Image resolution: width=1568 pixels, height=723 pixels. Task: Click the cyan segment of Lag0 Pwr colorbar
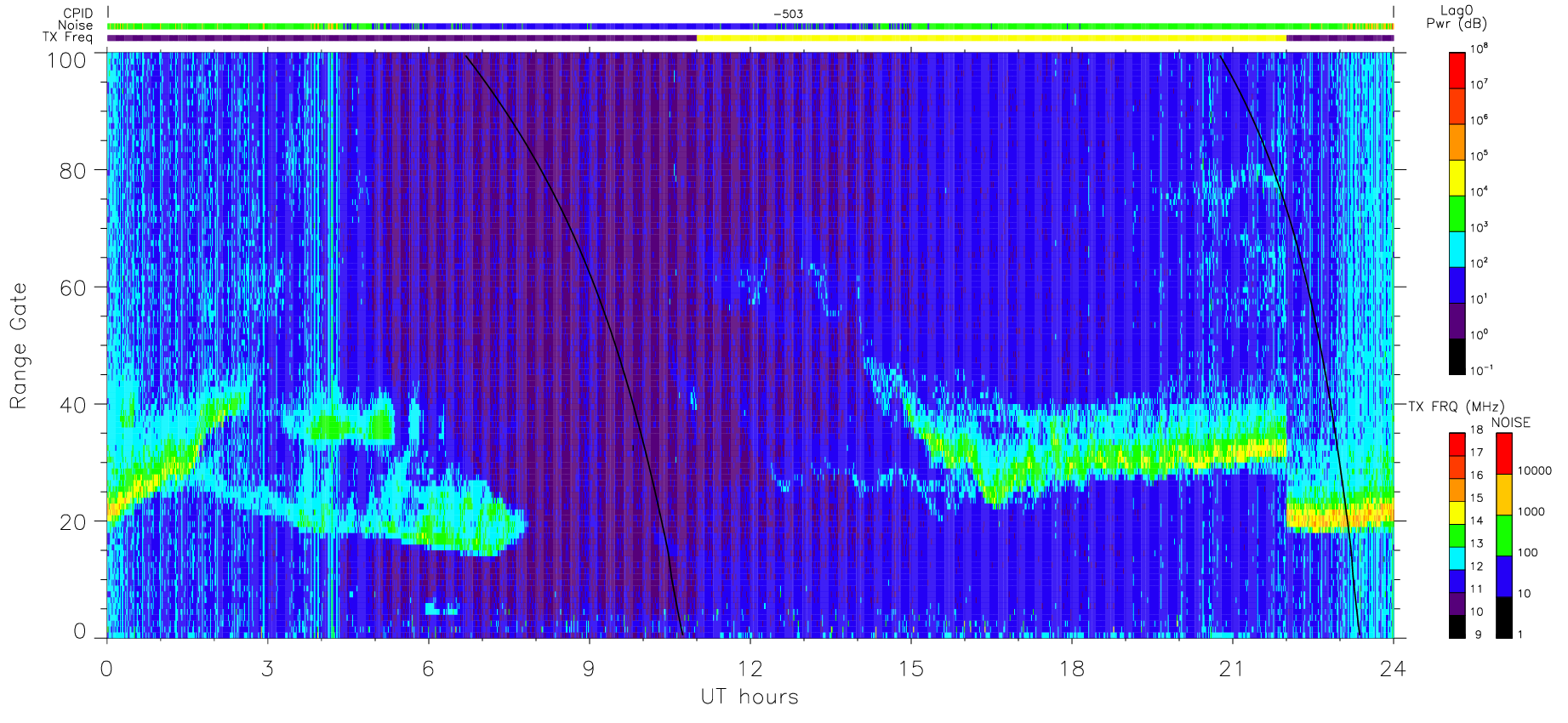pyautogui.click(x=1457, y=249)
